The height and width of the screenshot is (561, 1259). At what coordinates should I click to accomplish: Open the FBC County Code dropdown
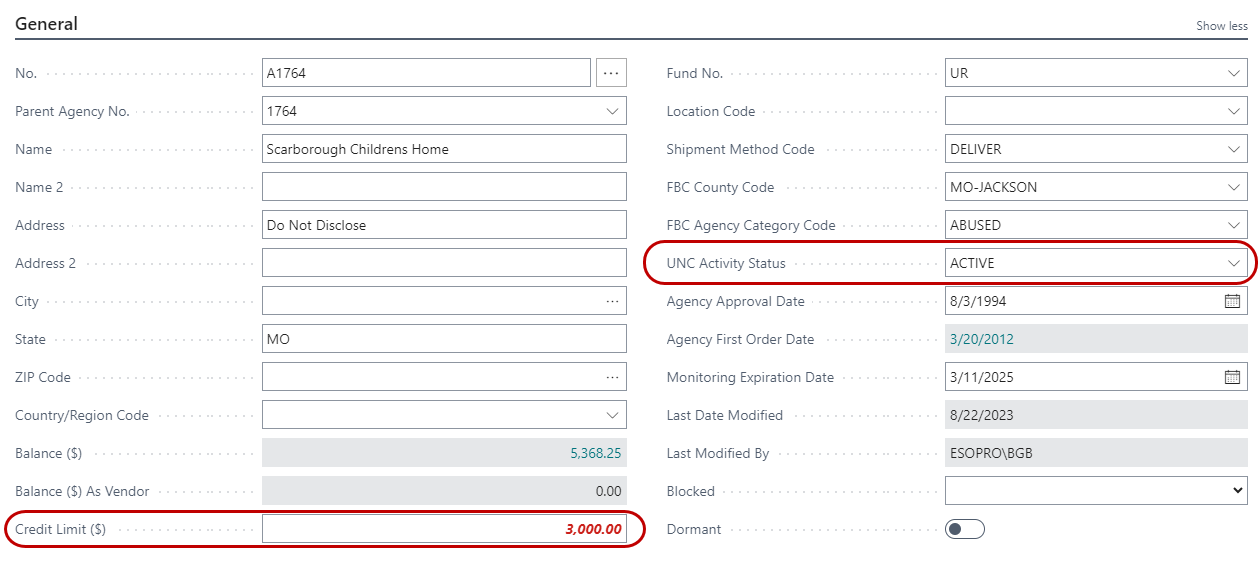(x=1233, y=187)
